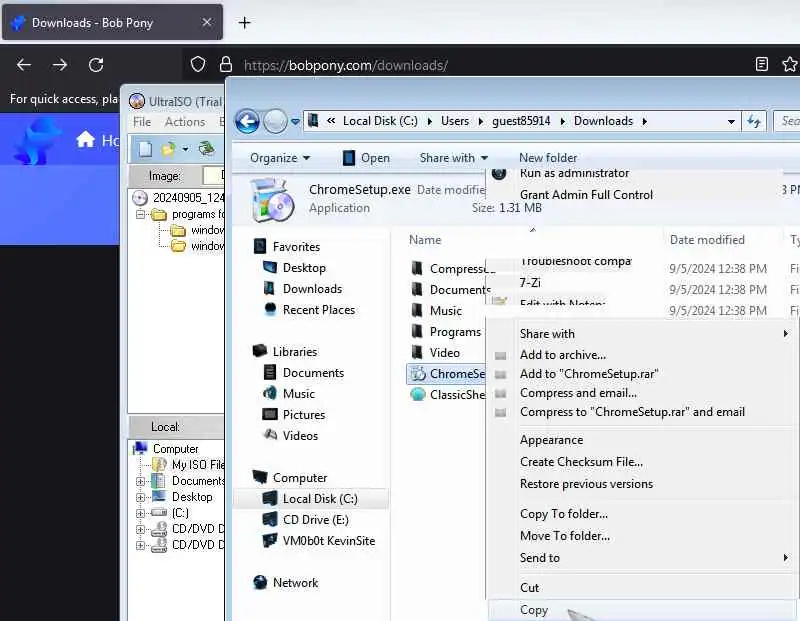Screen dimensions: 800x621
Task: Select Desktop under Favorites
Action: 294,268
